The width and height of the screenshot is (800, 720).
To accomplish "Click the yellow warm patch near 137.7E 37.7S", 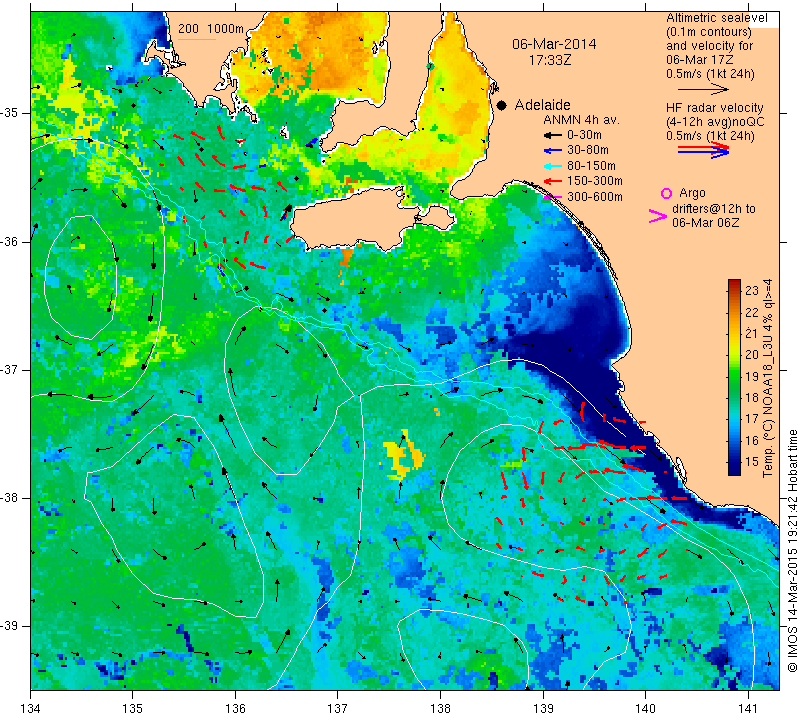I will pyautogui.click(x=403, y=456).
